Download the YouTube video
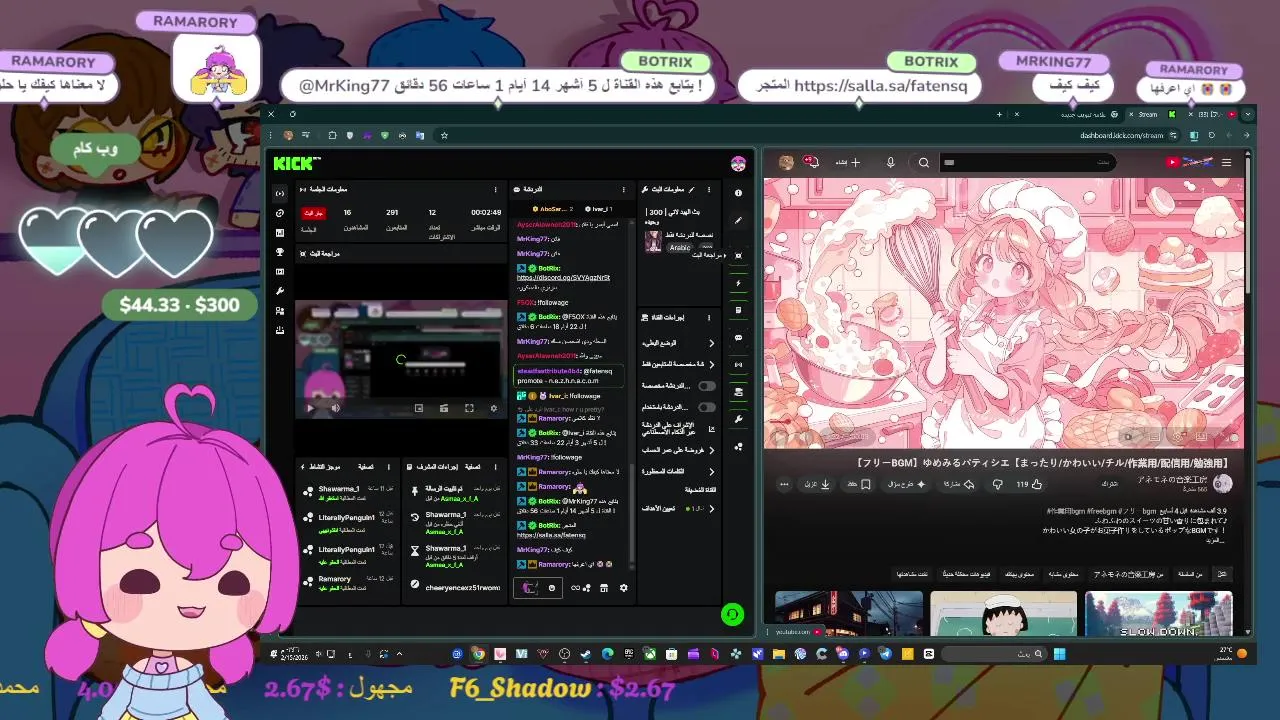1280x720 pixels. click(817, 484)
